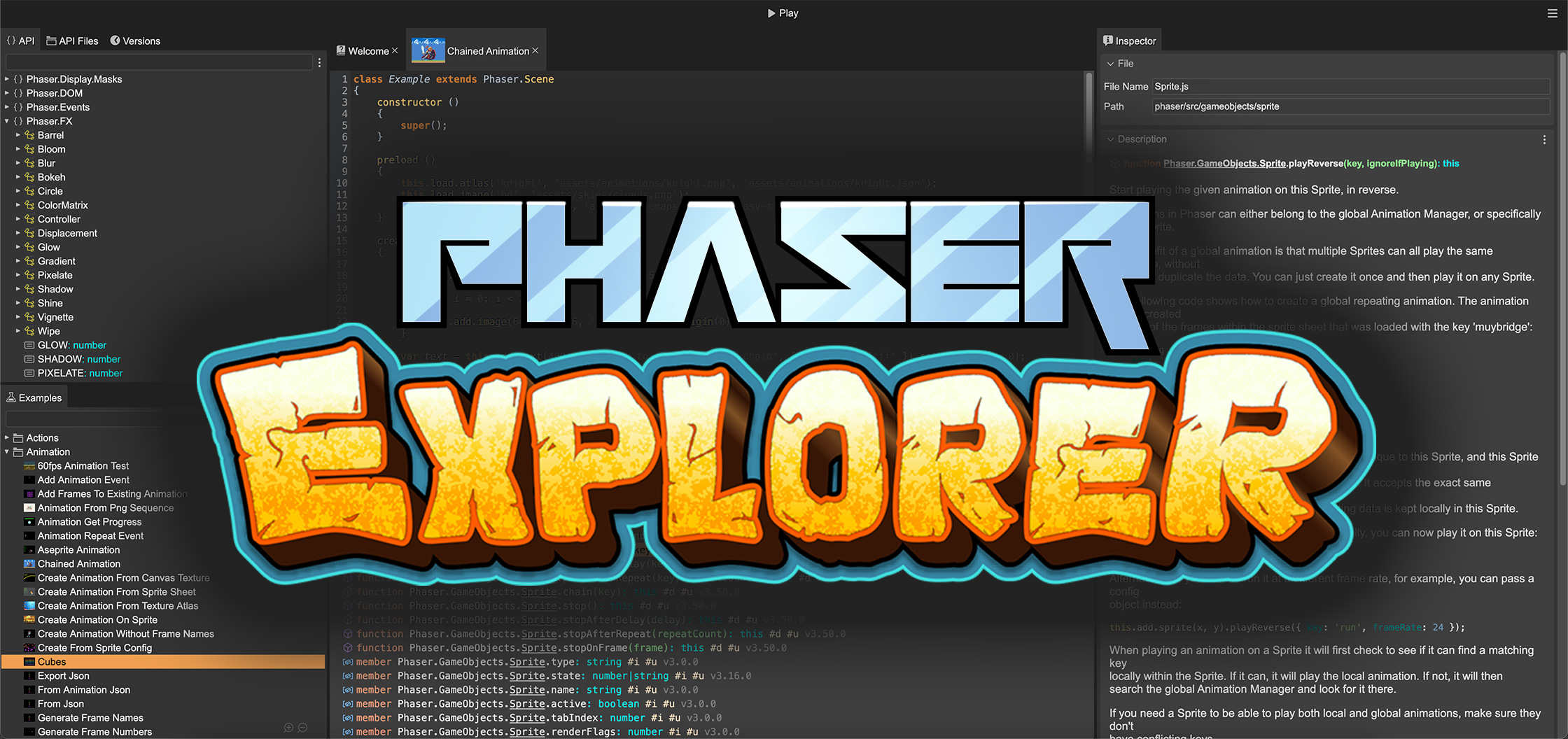This screenshot has width=1568, height=739.
Task: Open the hamburger menu in the top right
Action: pos(1552,13)
